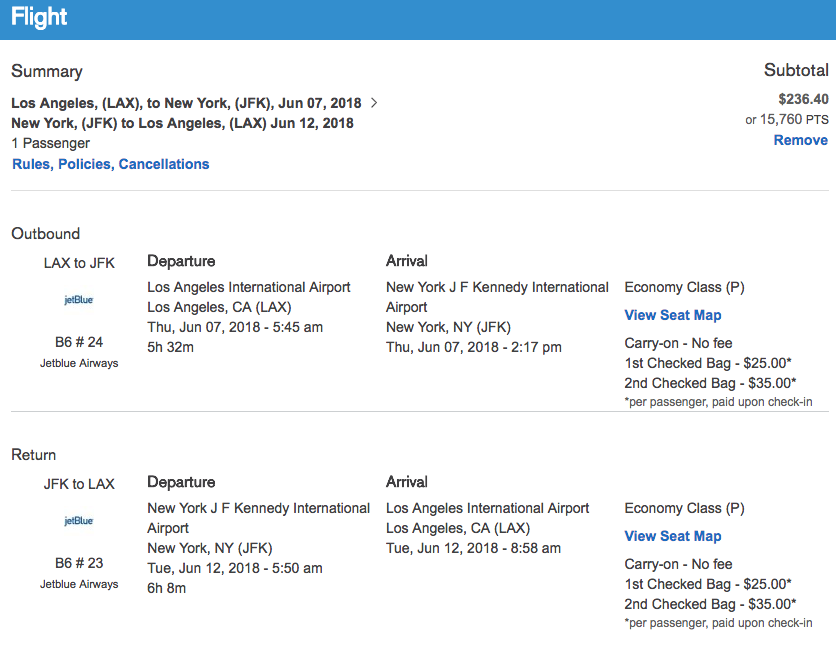
Task: Expand the chevron beside the LAX to JFK summary
Action: 374,102
